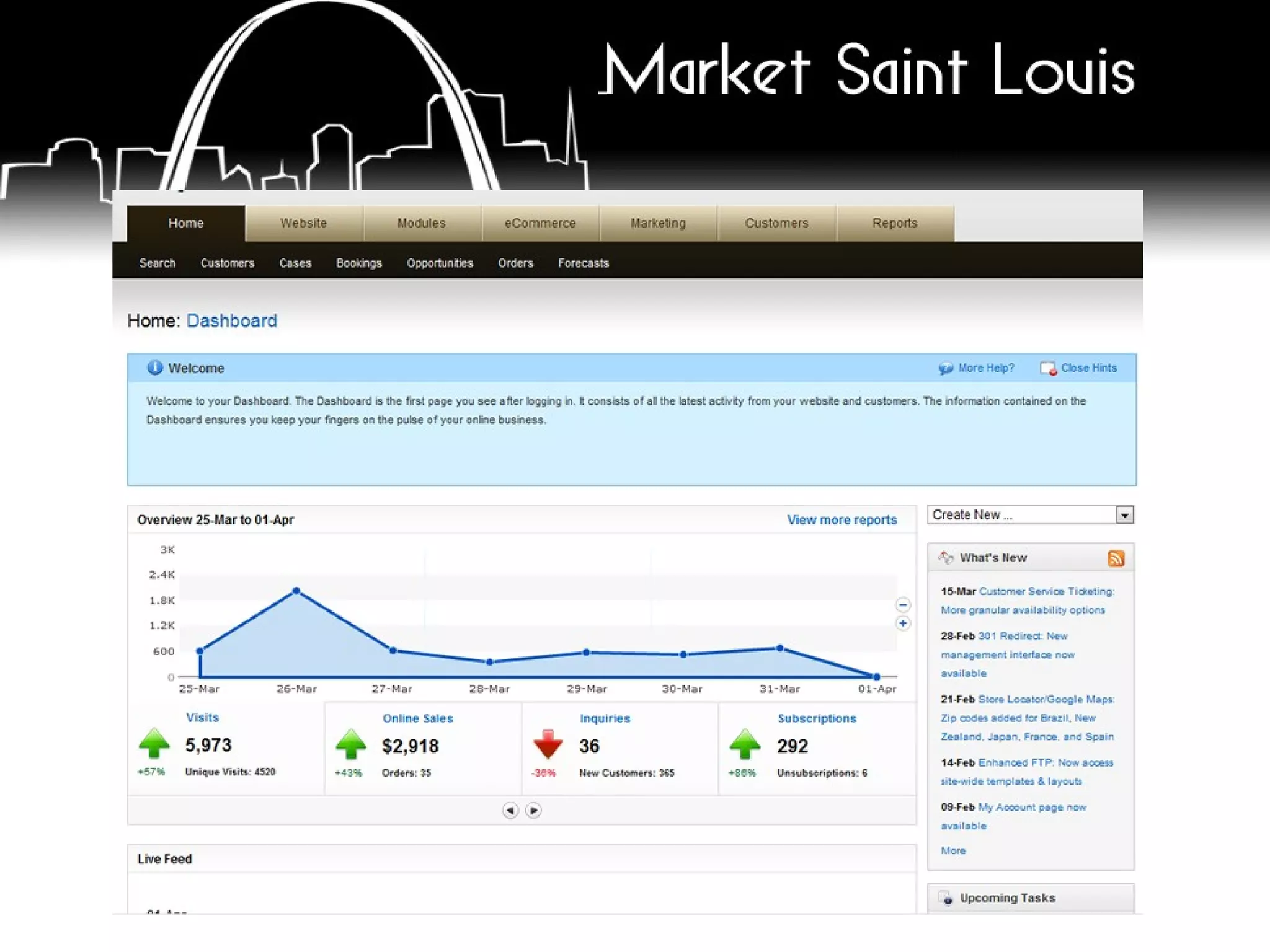This screenshot has height=952, width=1270.
Task: Click the Close Hints icon
Action: (x=1048, y=368)
